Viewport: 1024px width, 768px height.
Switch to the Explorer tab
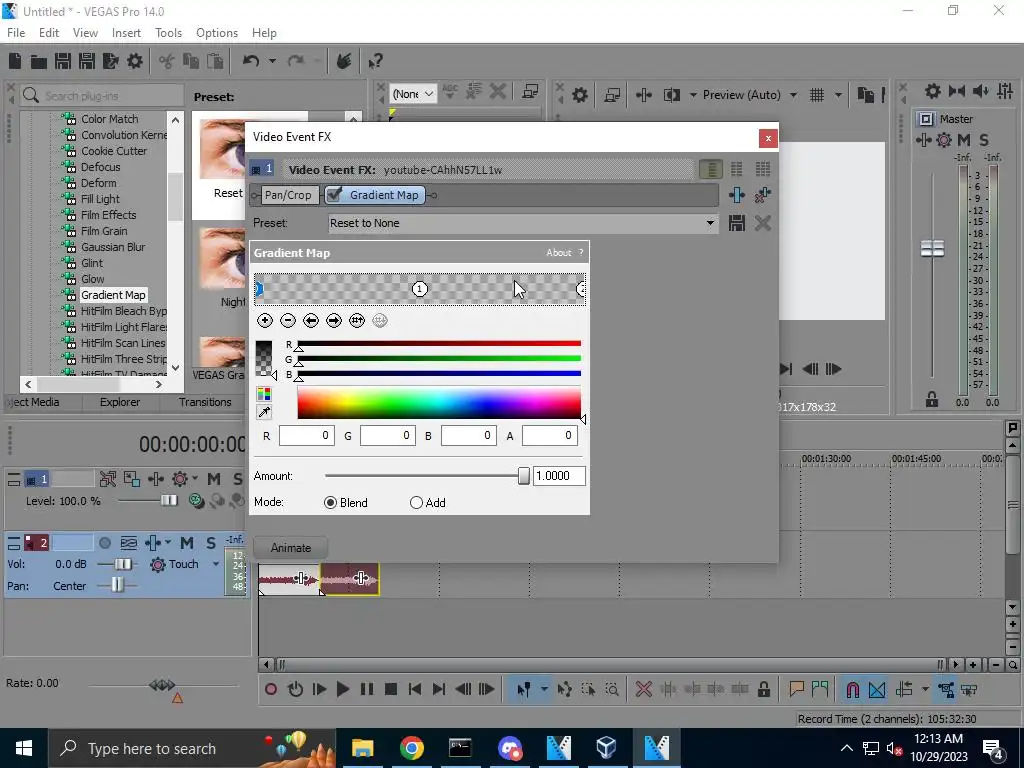click(x=120, y=402)
